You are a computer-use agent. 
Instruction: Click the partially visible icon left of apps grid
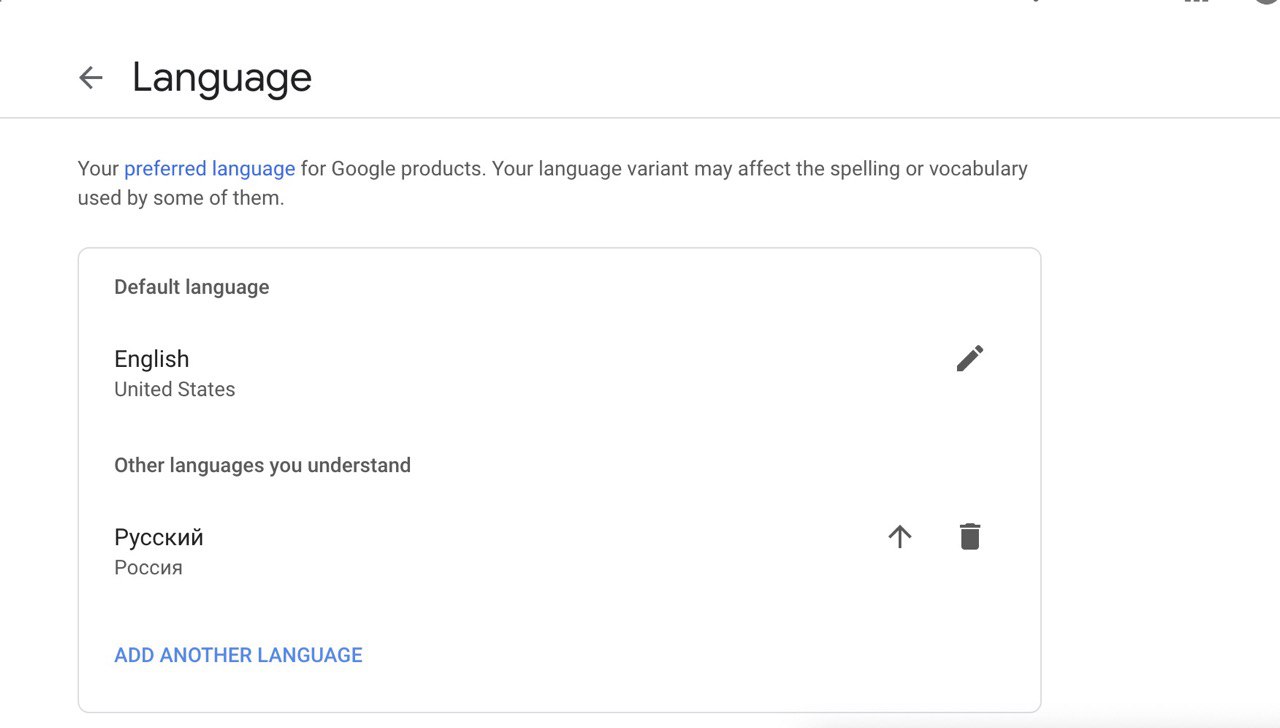pos(1035,1)
